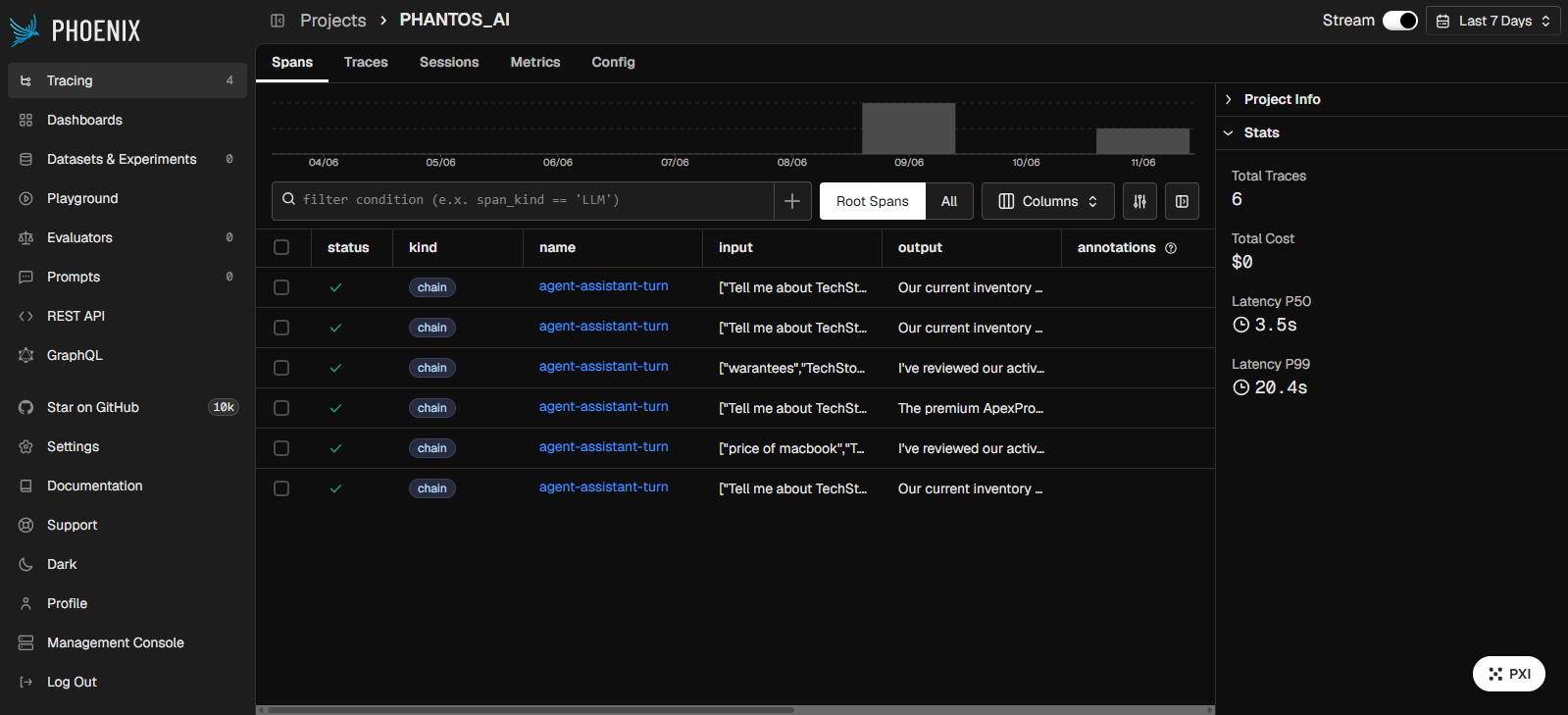The width and height of the screenshot is (1568, 715).
Task: Tick checkbox of 'price of macbook' row
Action: coord(281,448)
